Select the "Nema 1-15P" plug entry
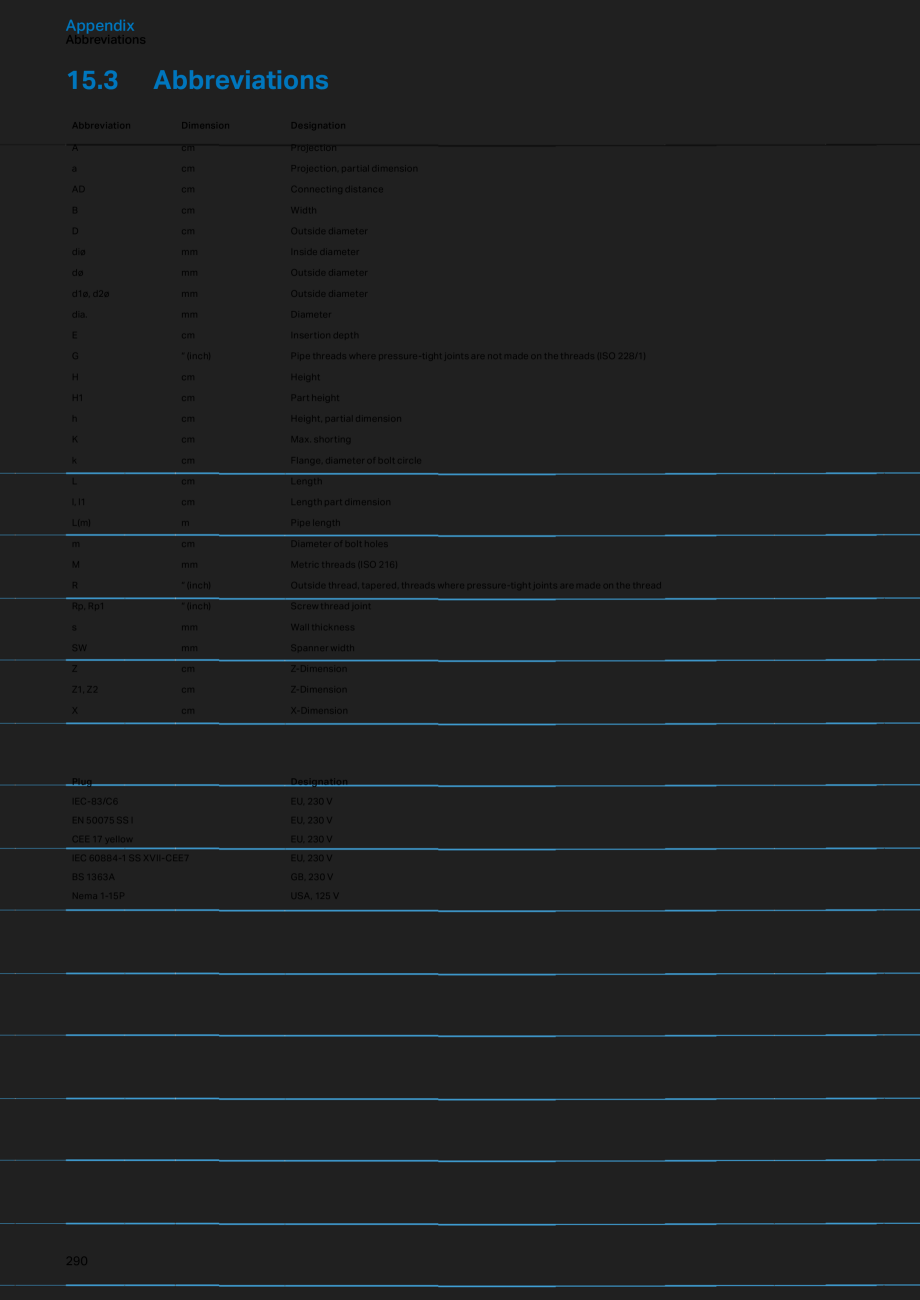Screen dimensions: 920x1300 98,895
